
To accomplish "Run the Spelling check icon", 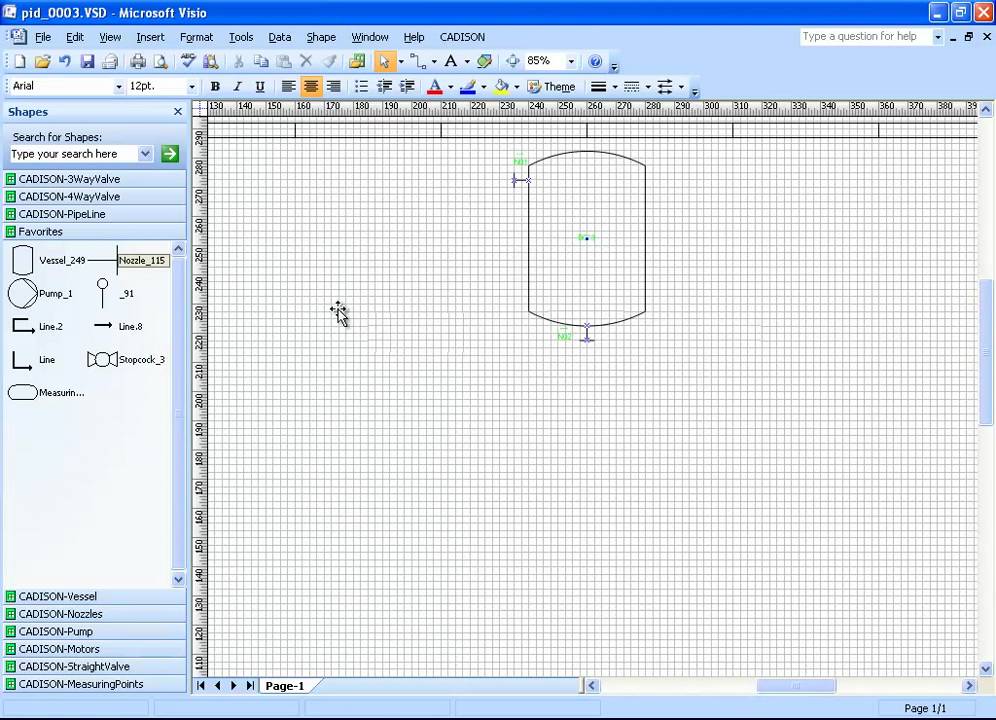I will [x=188, y=62].
